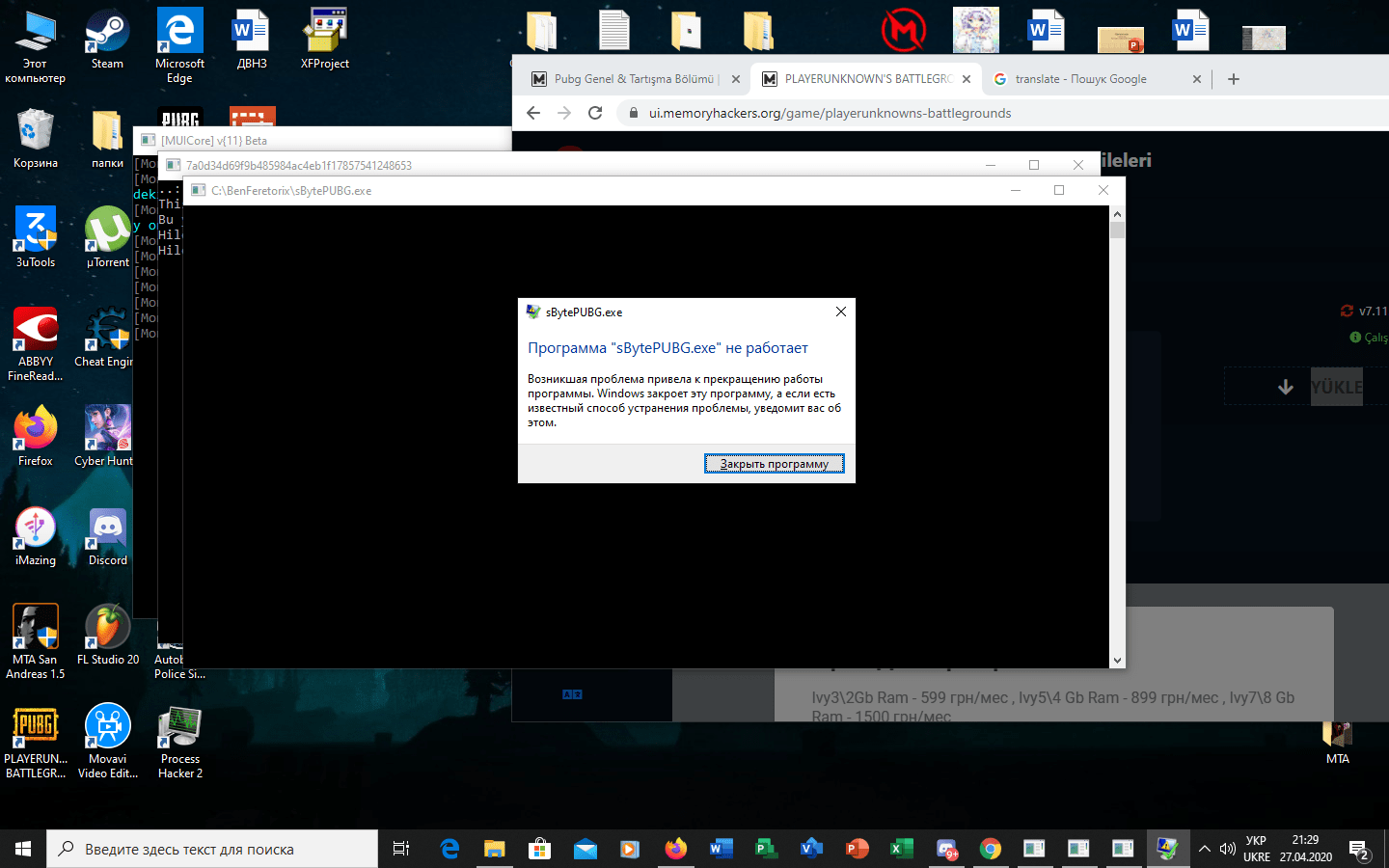Open a new Chrome tab
1389x868 pixels.
(1233, 79)
